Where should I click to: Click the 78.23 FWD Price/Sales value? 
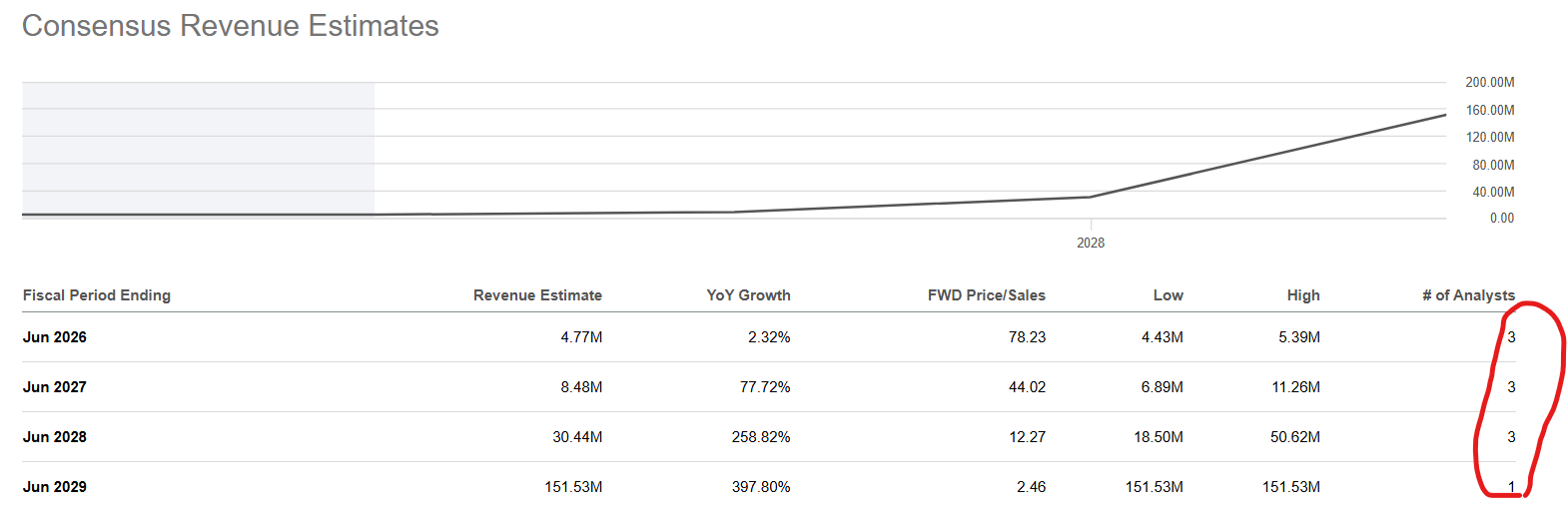pos(1027,337)
